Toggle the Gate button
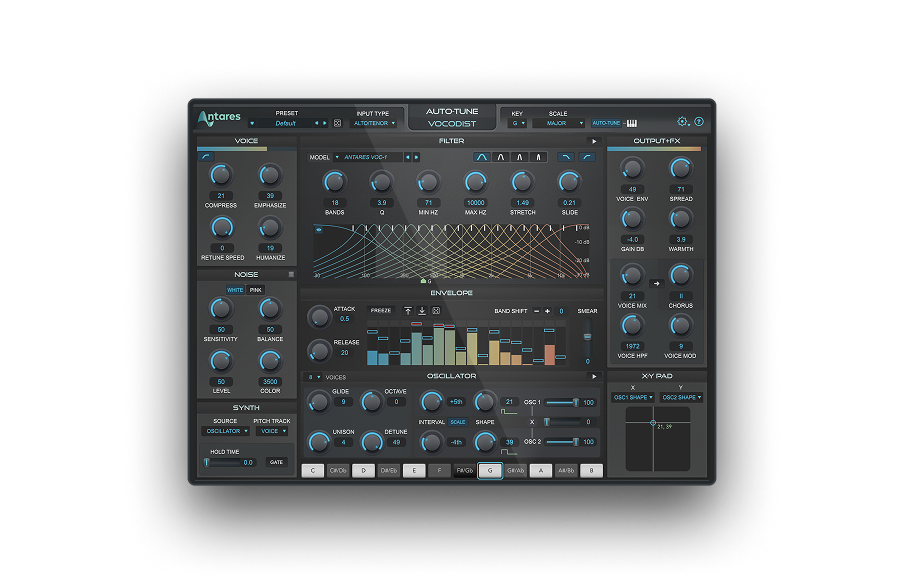904x584 pixels. (x=277, y=462)
